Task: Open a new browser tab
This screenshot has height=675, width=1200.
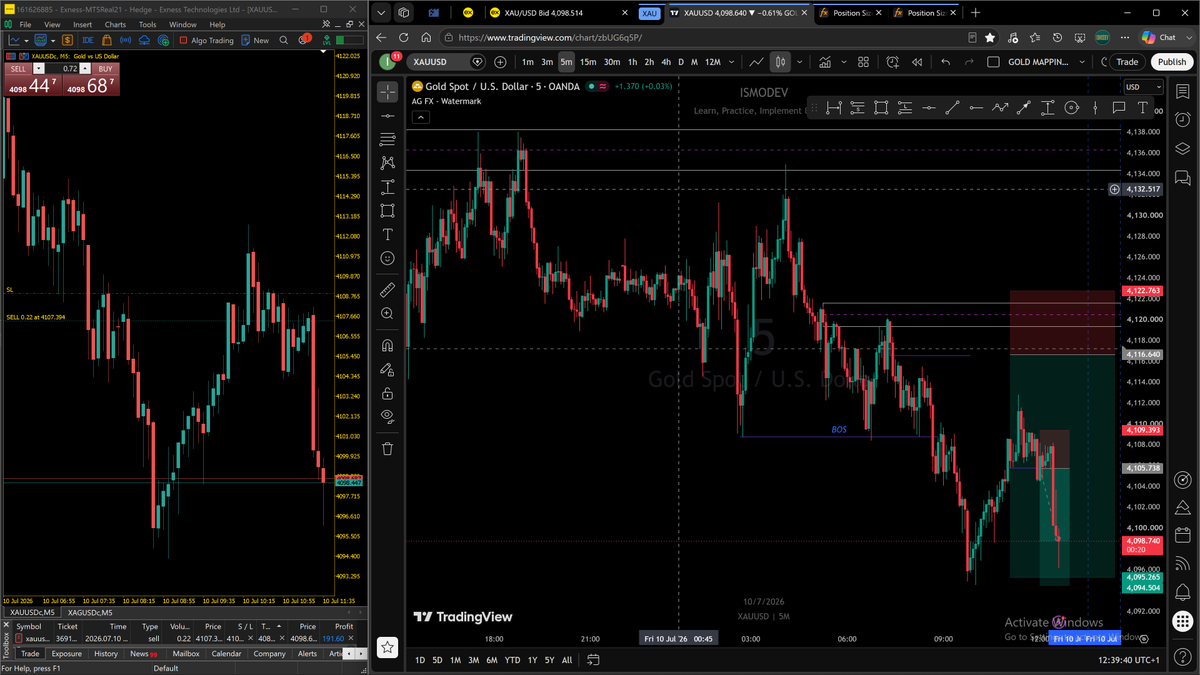Action: click(975, 13)
